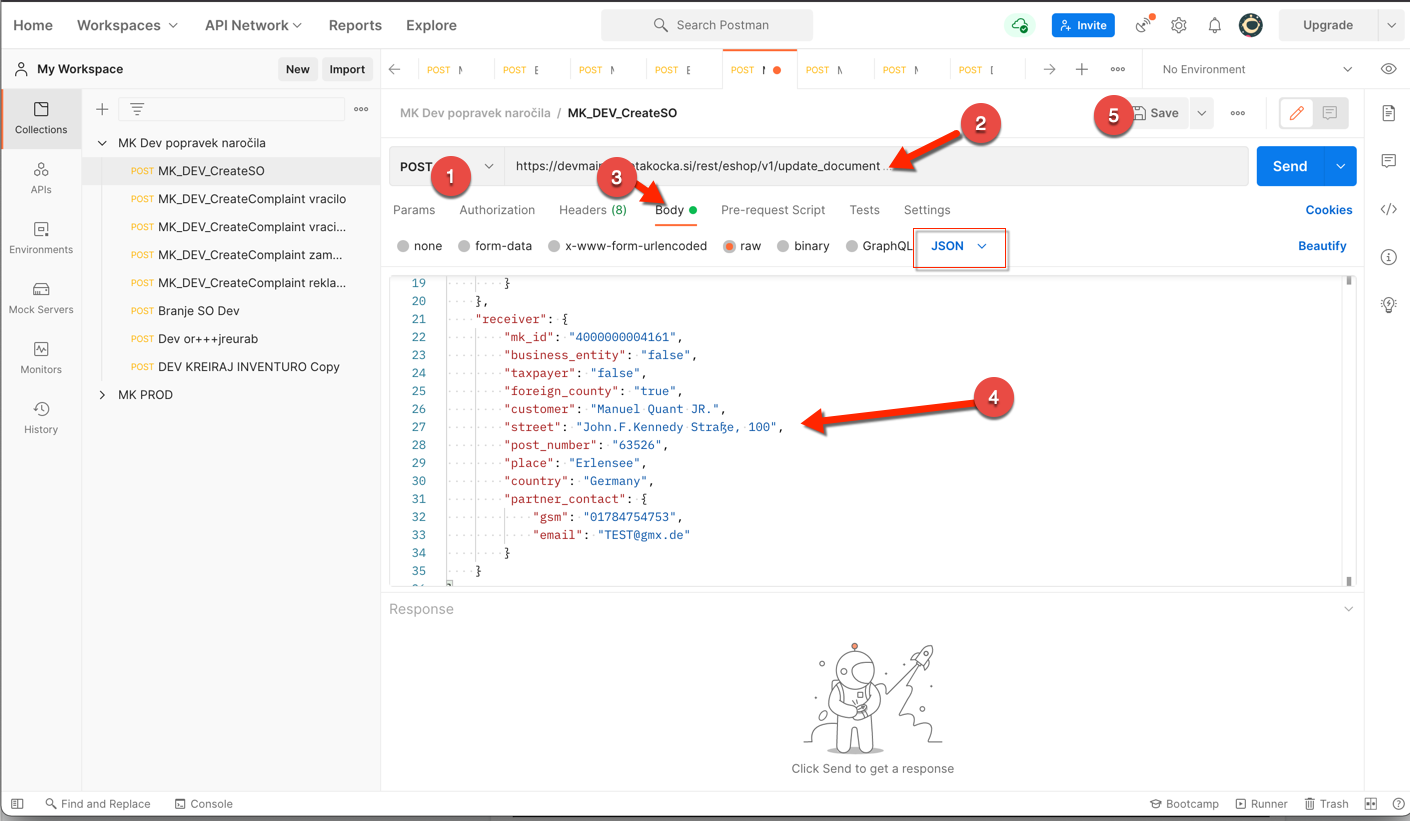This screenshot has width=1410, height=821.
Task: Open the Workspaces menu dropdown
Action: (128, 25)
